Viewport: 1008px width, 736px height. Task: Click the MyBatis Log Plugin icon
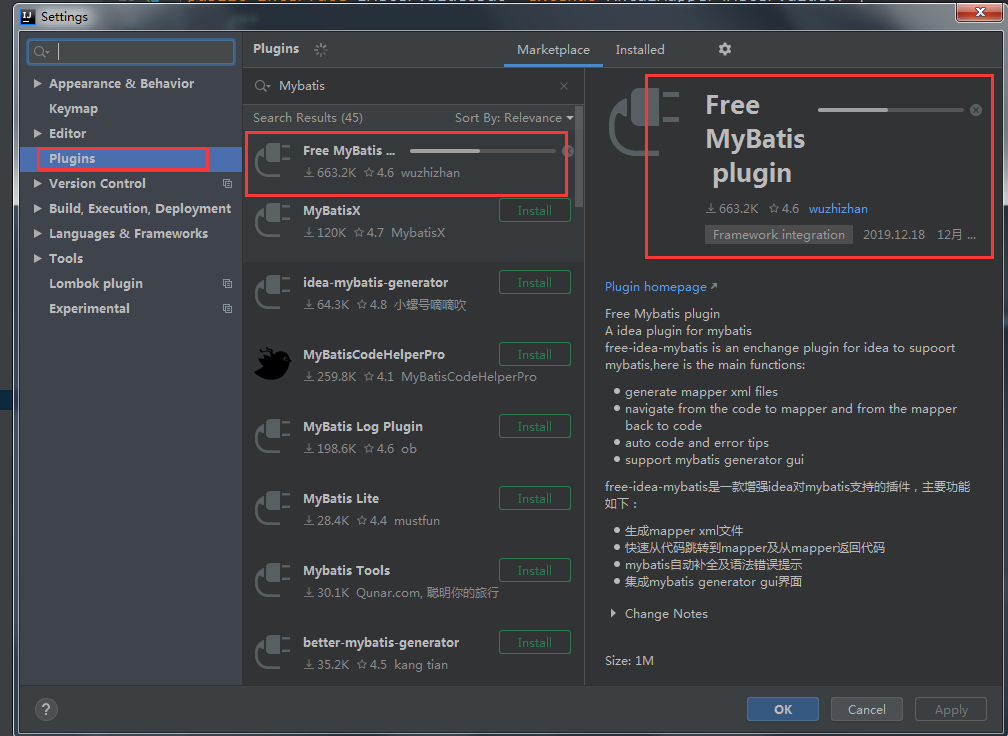273,436
